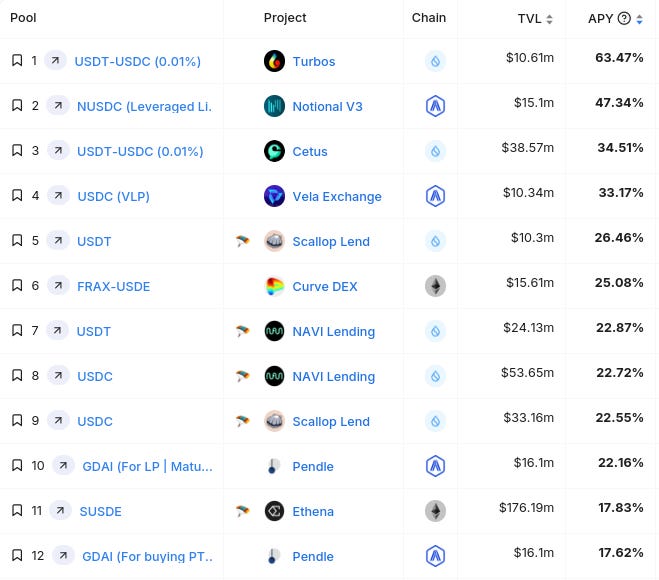Click the $53.65m TVL value
Viewport: 659px width, 580px height.
coord(527,372)
